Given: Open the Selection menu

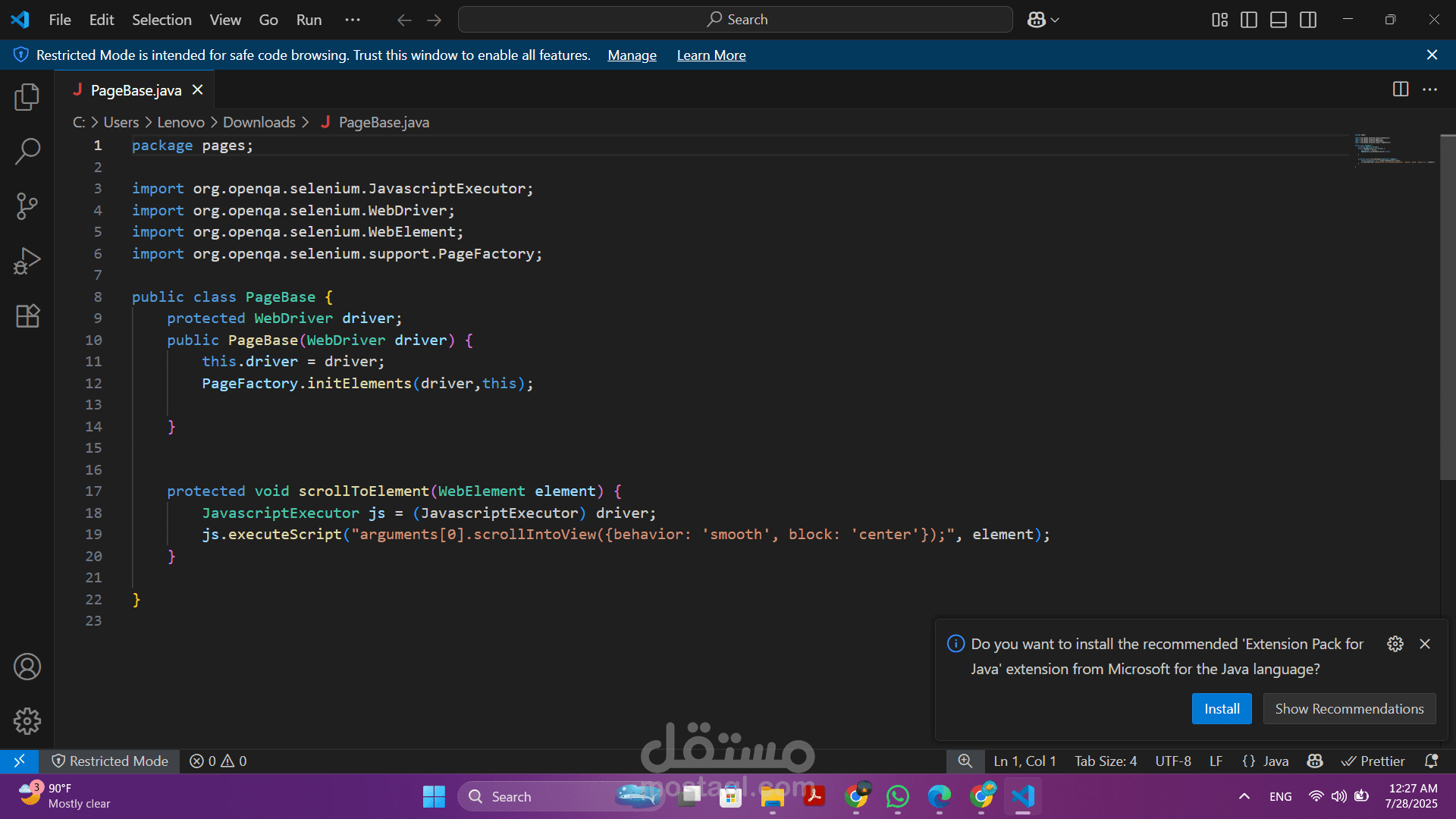Looking at the screenshot, I should 162,20.
